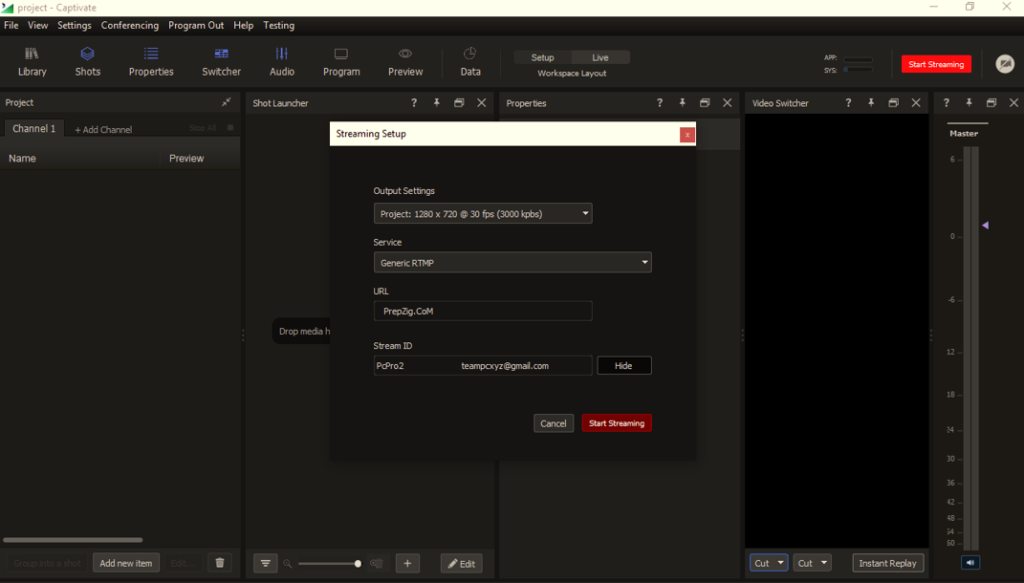Mute Master audio with speaker button

pos(970,563)
